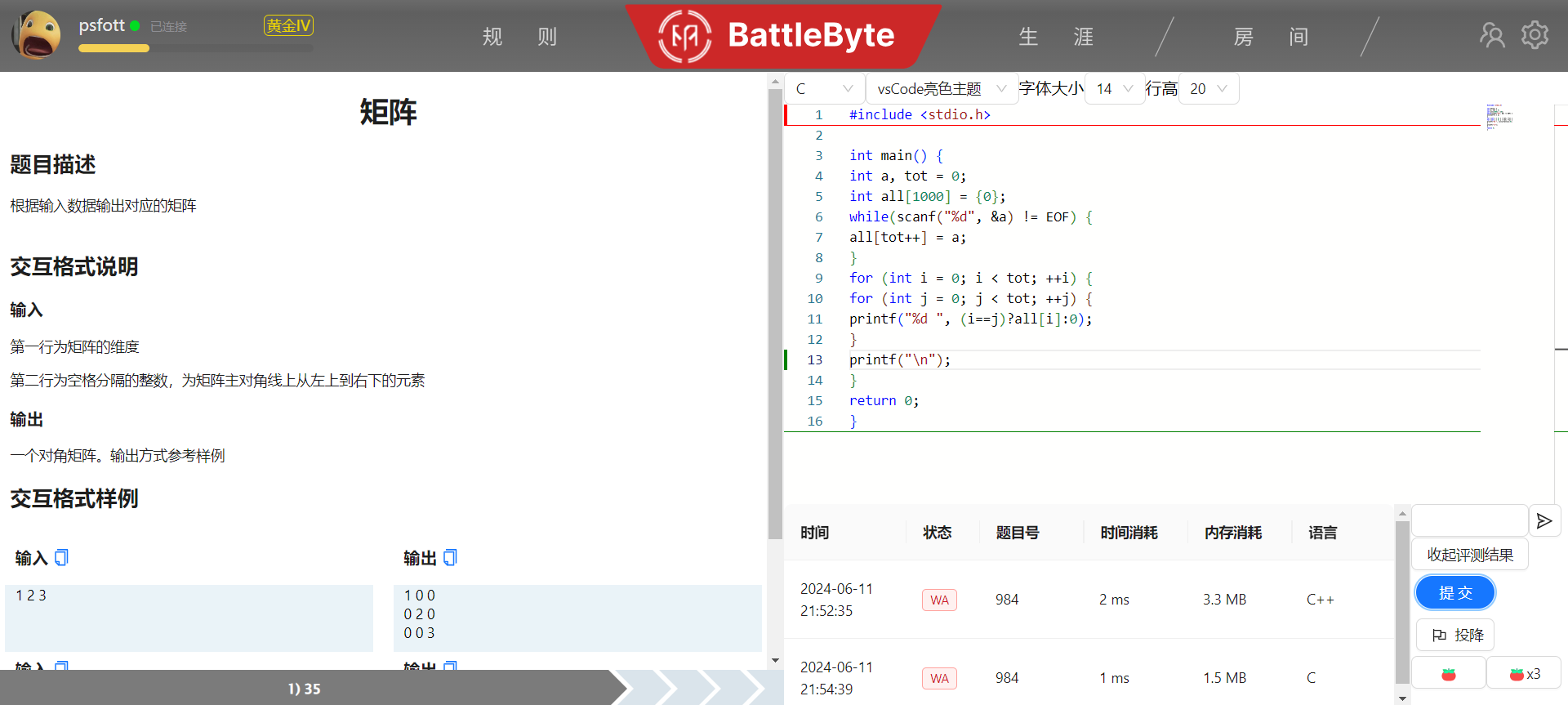The height and width of the screenshot is (705, 1568).
Task: Open the 房间 menu item
Action: tap(1270, 37)
